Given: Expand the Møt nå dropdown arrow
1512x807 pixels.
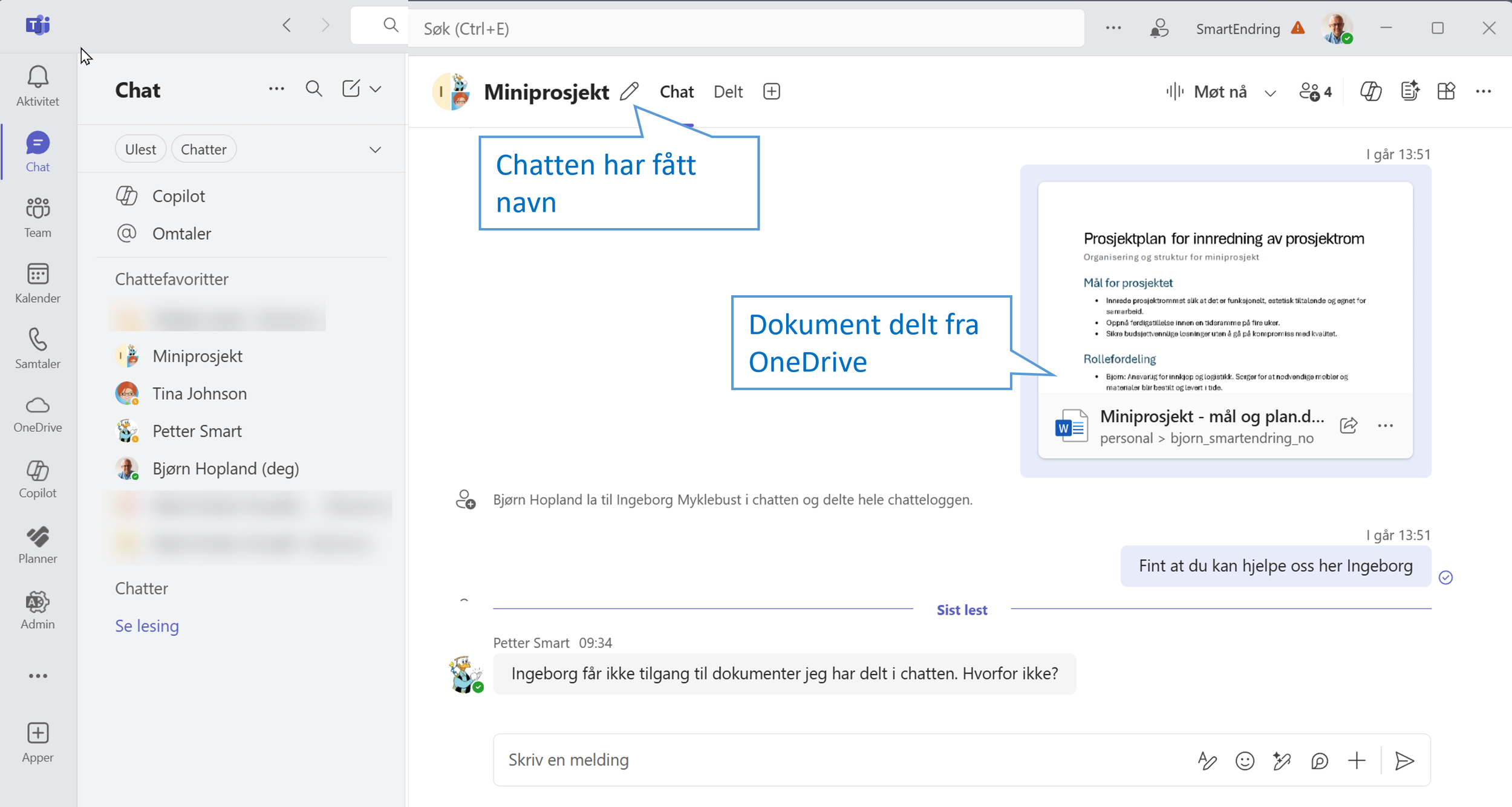Looking at the screenshot, I should coord(1270,93).
